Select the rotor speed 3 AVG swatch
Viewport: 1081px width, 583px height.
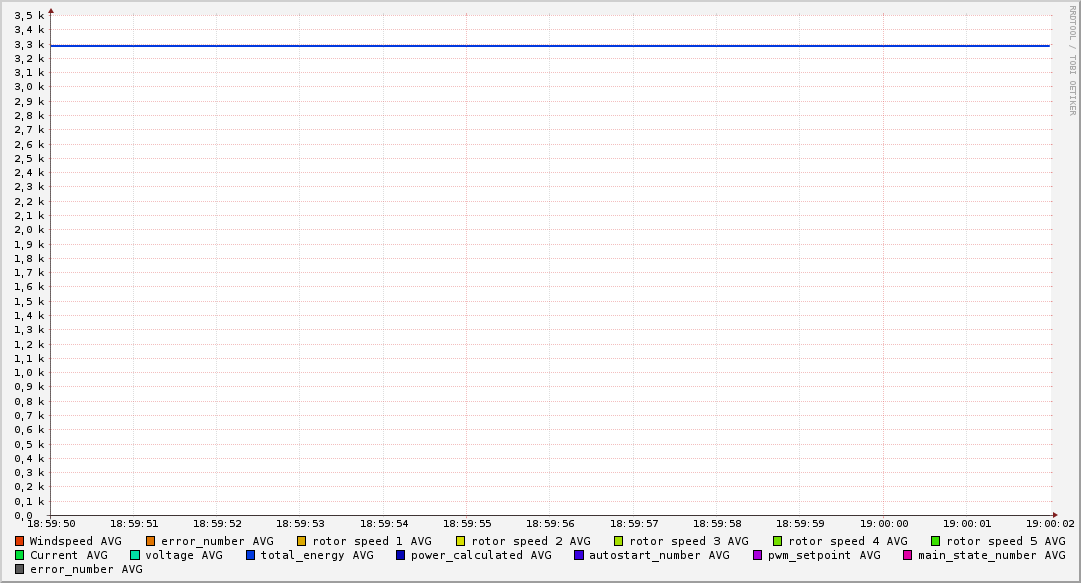619,541
